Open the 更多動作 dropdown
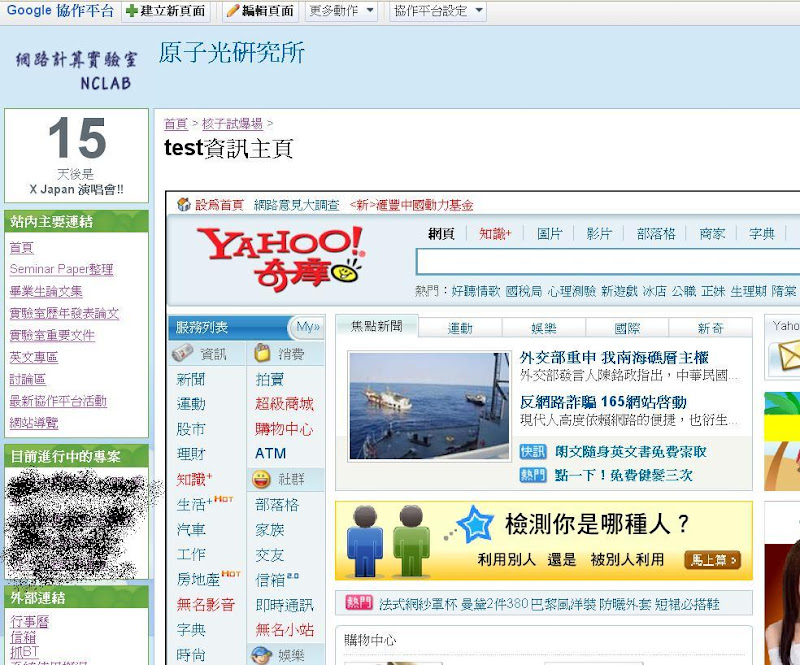This screenshot has height=665, width=800. click(341, 11)
